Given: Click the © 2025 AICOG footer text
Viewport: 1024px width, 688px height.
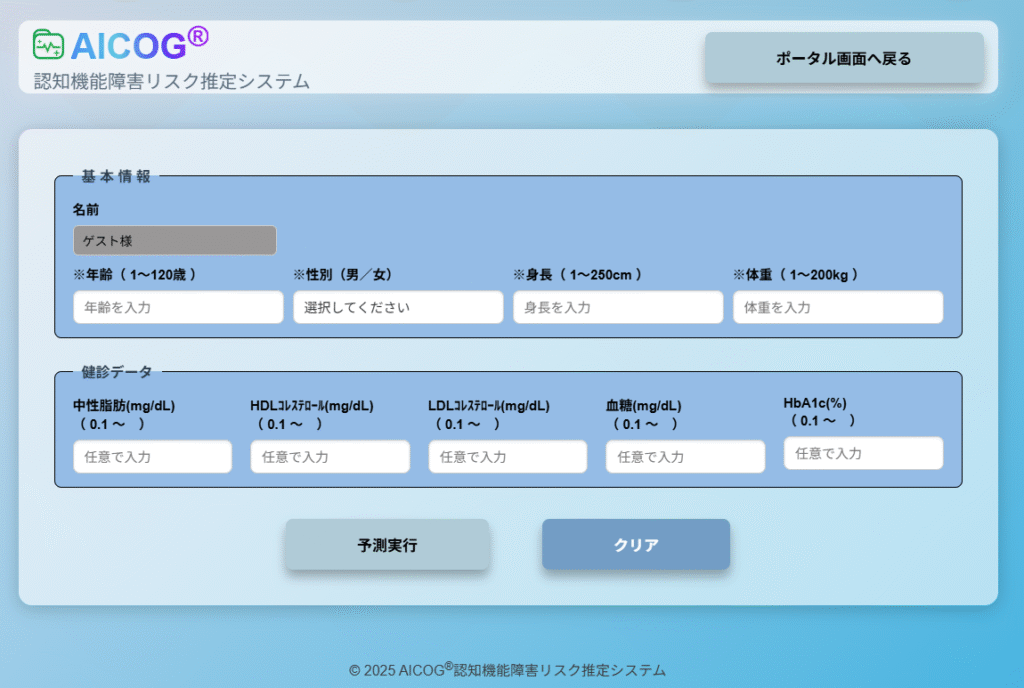Looking at the screenshot, I should (507, 670).
